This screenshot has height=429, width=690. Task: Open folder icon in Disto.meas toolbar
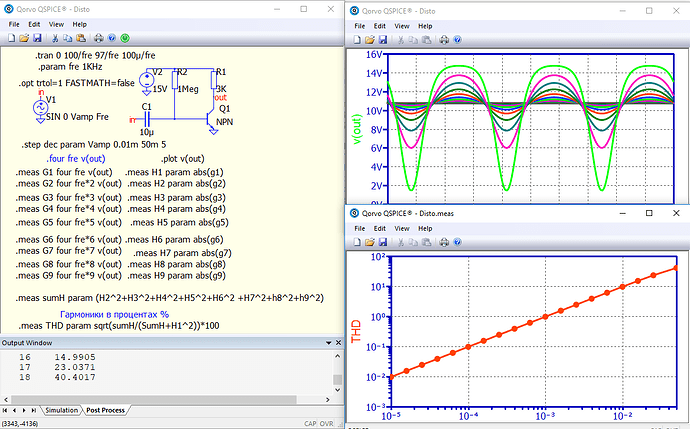tap(370, 241)
